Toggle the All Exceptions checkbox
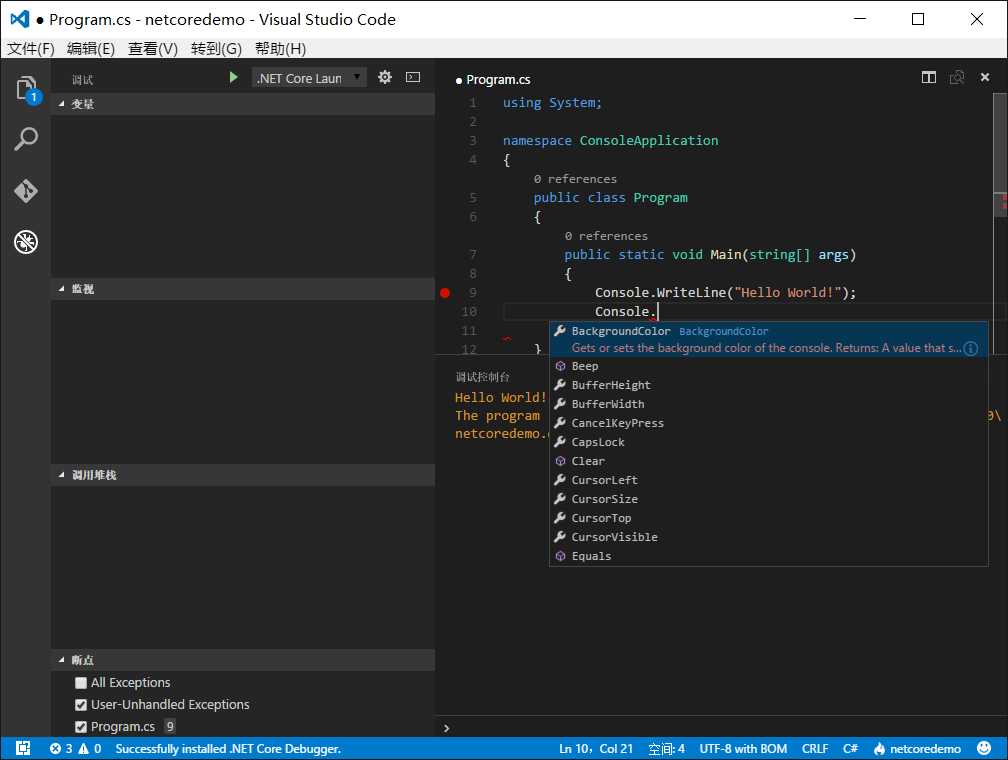Viewport: 1008px width, 760px height. [x=80, y=683]
